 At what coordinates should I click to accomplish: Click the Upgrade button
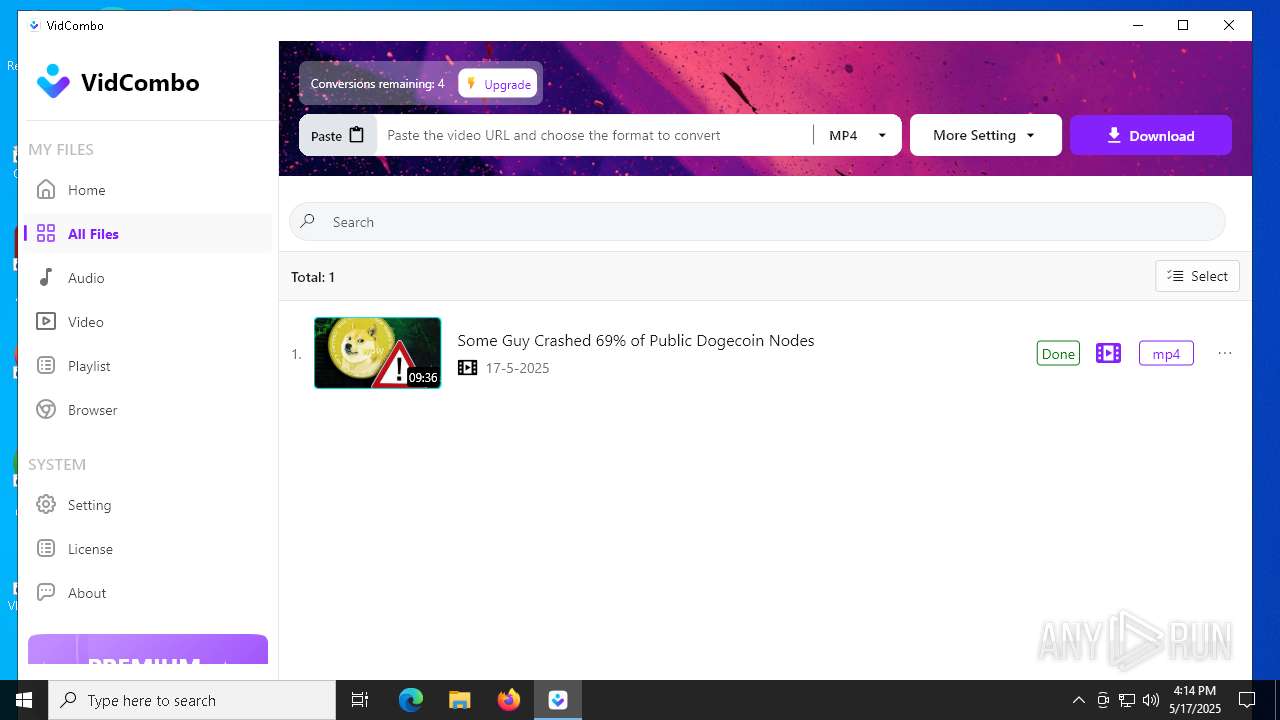coord(498,84)
